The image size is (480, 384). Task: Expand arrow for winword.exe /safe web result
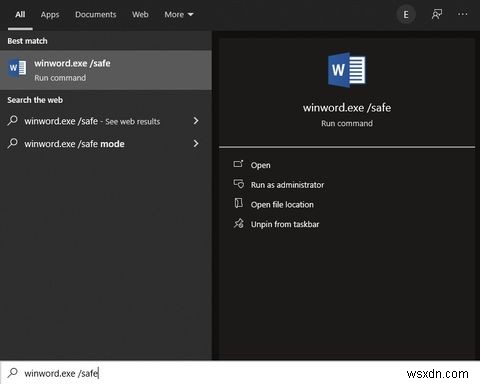196,121
